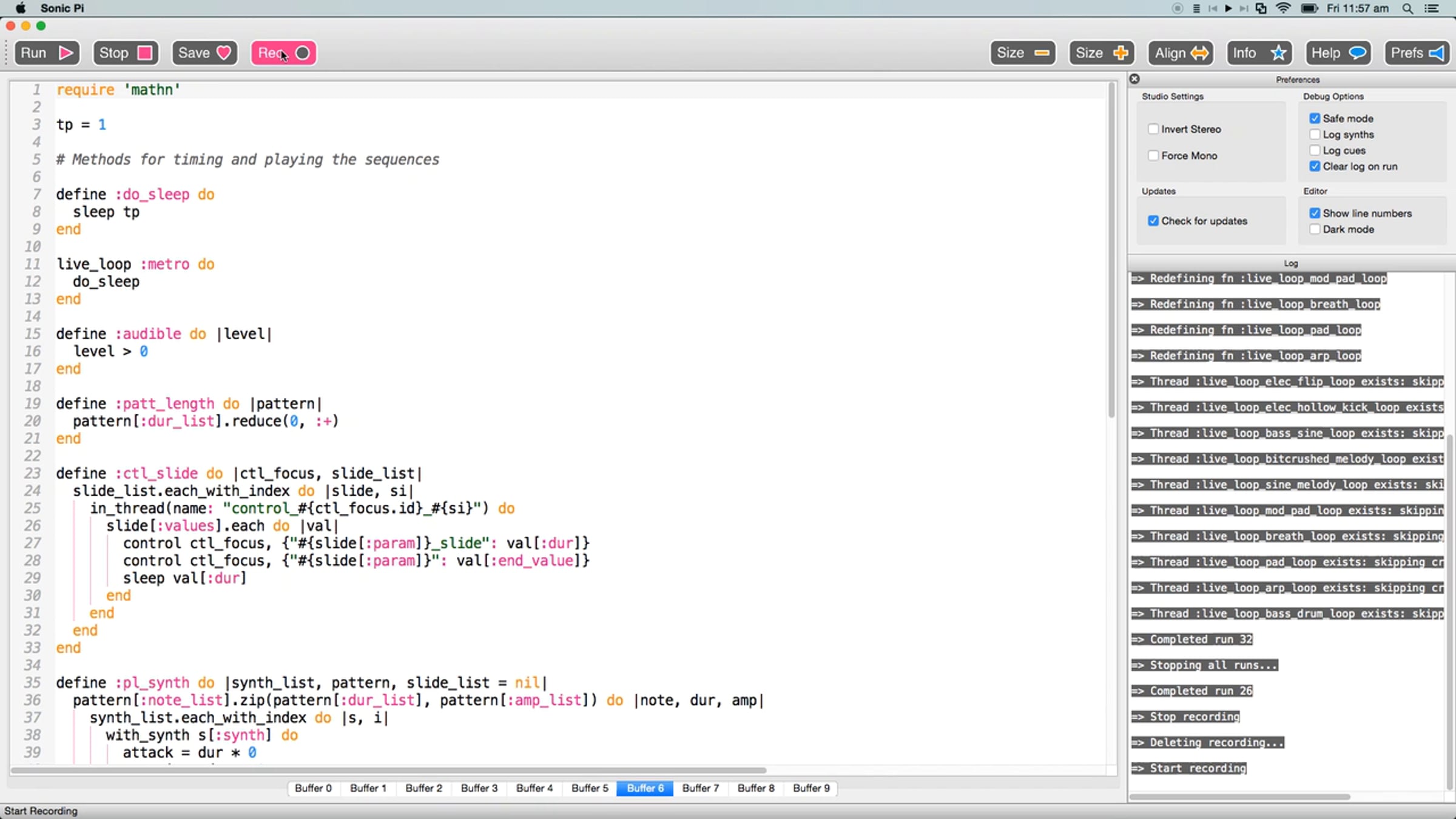
Task: Toggle the Prefs panel
Action: (x=1417, y=53)
